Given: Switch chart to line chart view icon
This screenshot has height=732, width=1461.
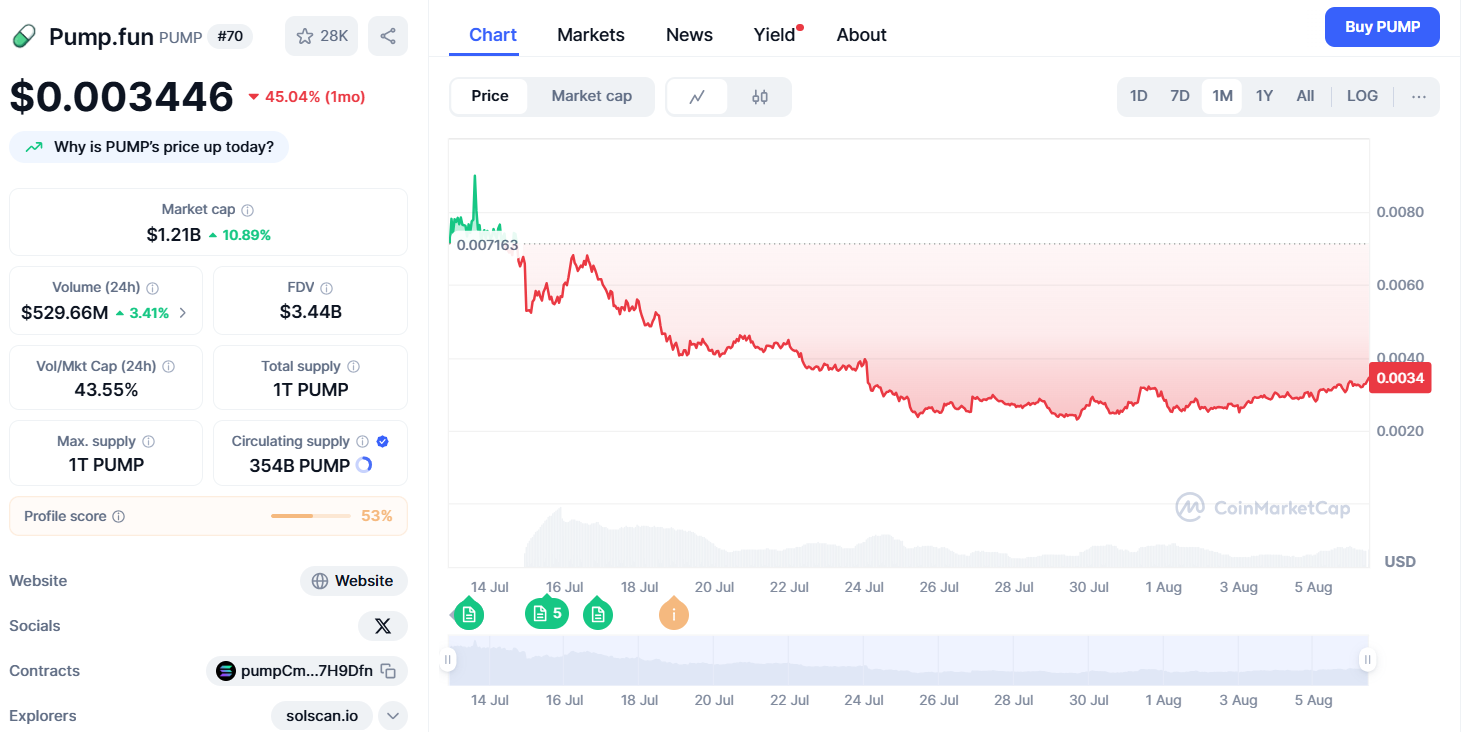Looking at the screenshot, I should 697,97.
